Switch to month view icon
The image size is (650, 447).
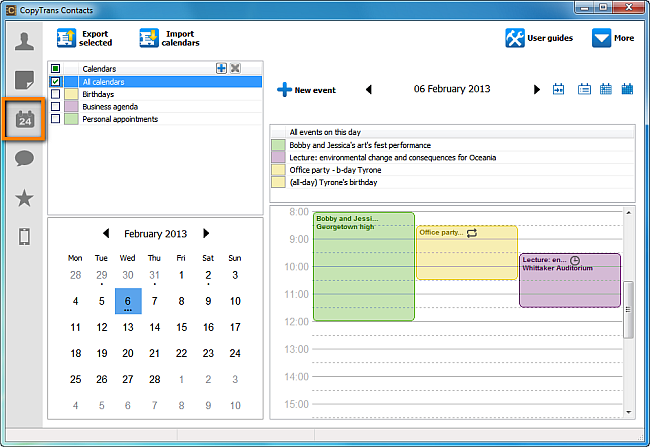pyautogui.click(x=627, y=89)
